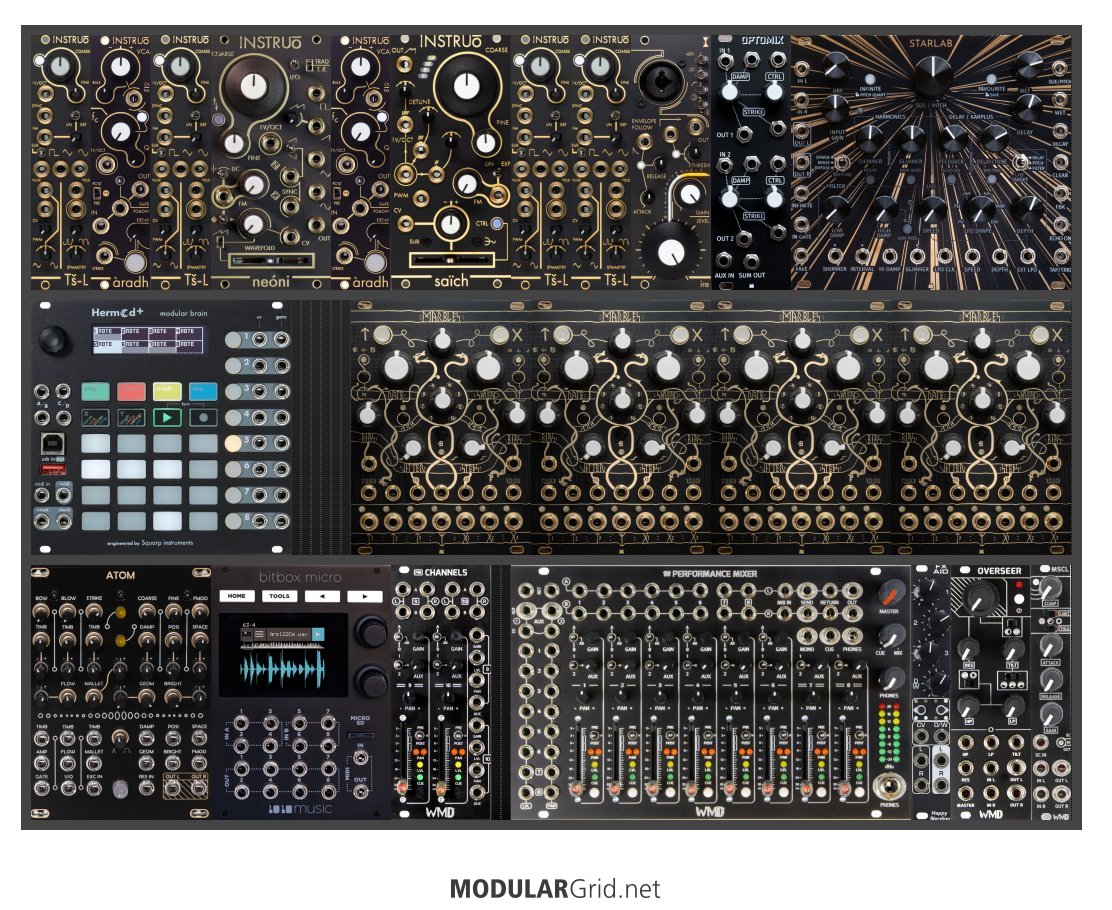Click the waveform on bitbox micro screen
The image size is (1112, 910).
point(282,669)
